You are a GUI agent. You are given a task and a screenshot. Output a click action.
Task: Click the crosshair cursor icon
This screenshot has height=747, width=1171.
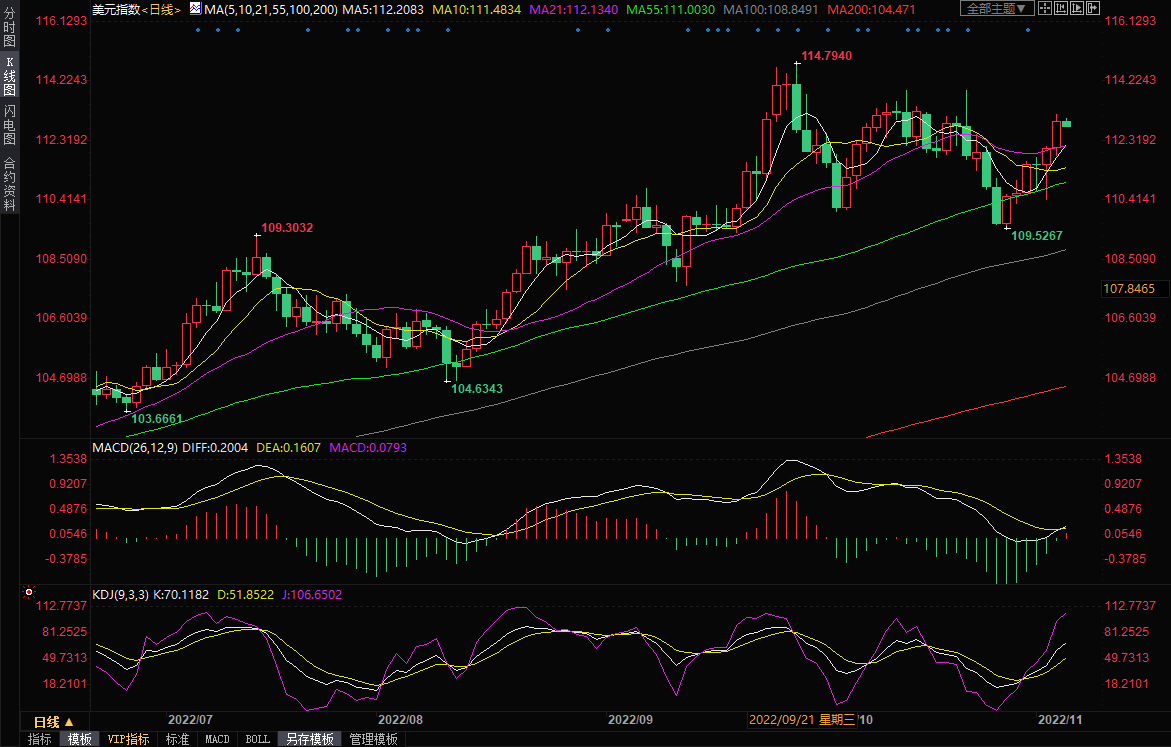[x=1045, y=8]
